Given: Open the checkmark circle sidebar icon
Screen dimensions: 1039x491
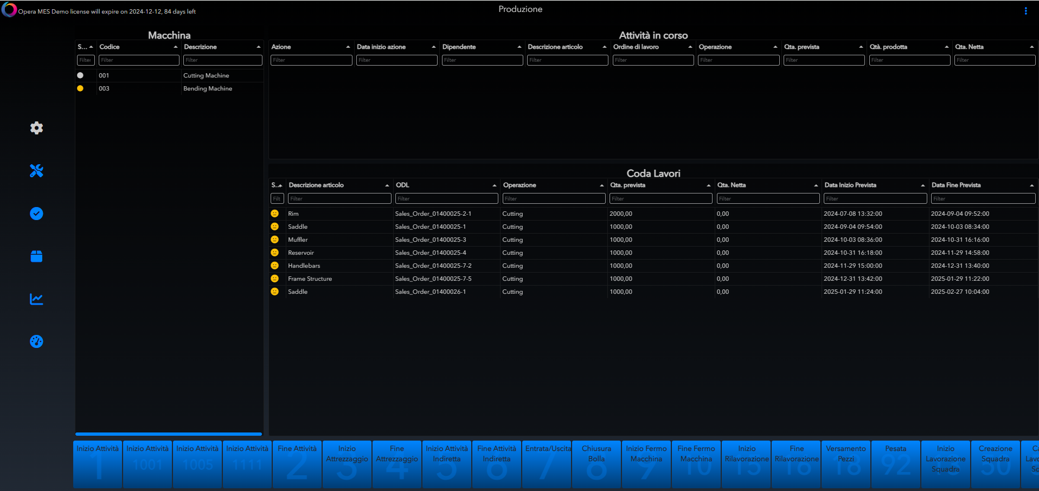Looking at the screenshot, I should tap(36, 214).
